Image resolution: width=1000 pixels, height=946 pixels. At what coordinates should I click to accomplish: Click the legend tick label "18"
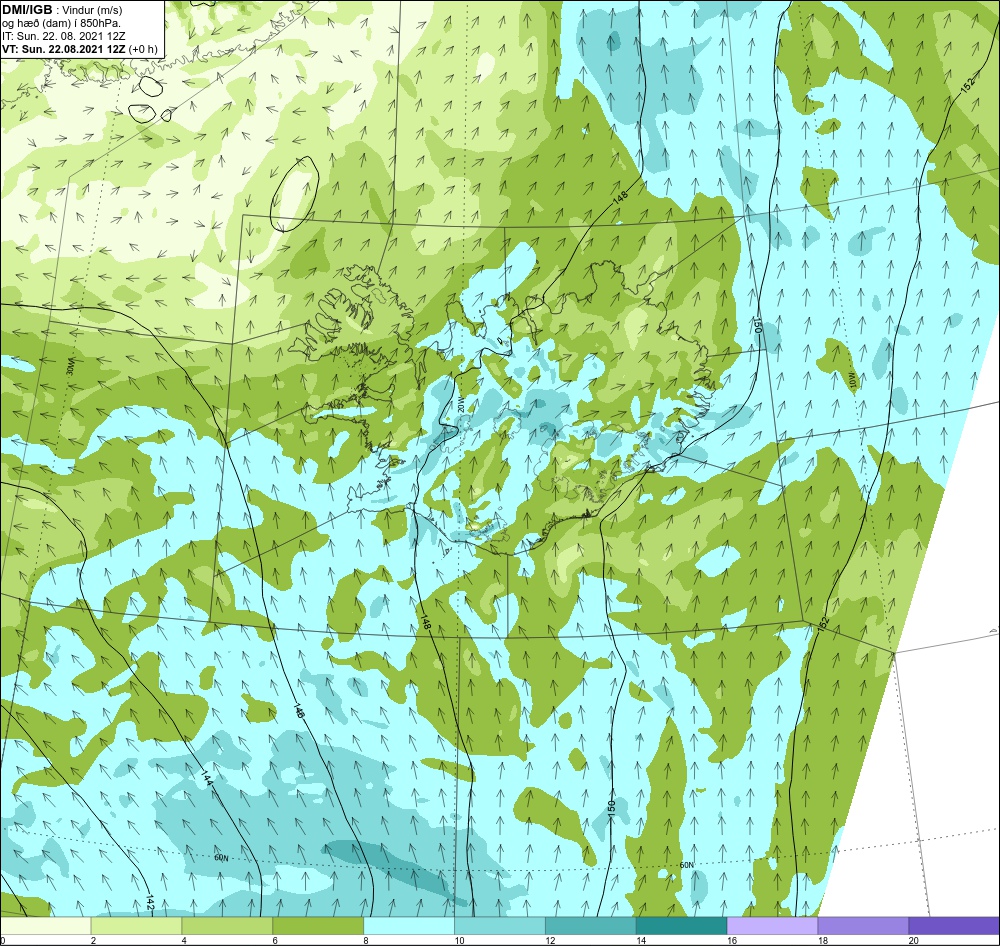(x=823, y=940)
